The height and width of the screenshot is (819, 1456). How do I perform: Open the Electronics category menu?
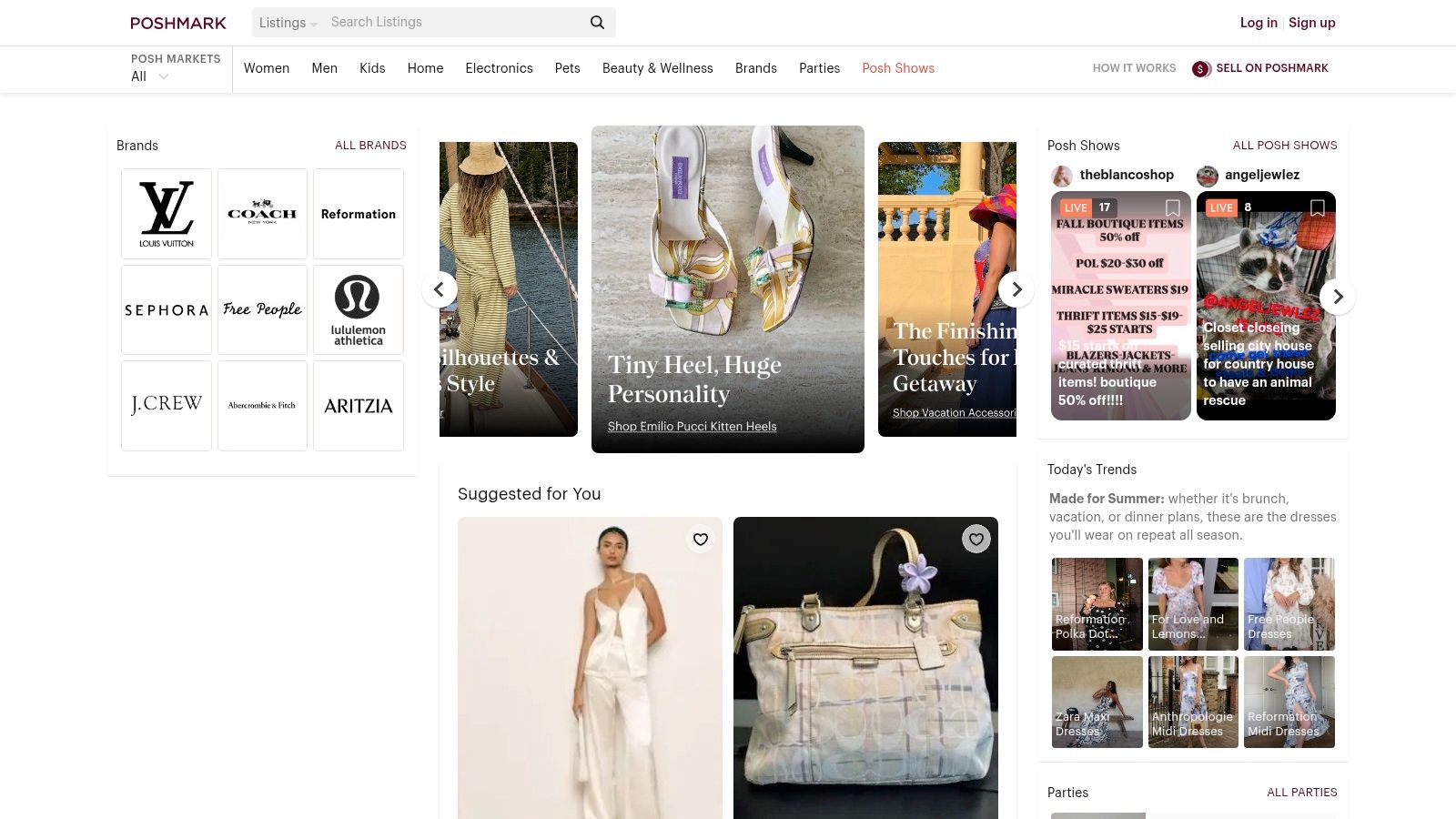499,68
